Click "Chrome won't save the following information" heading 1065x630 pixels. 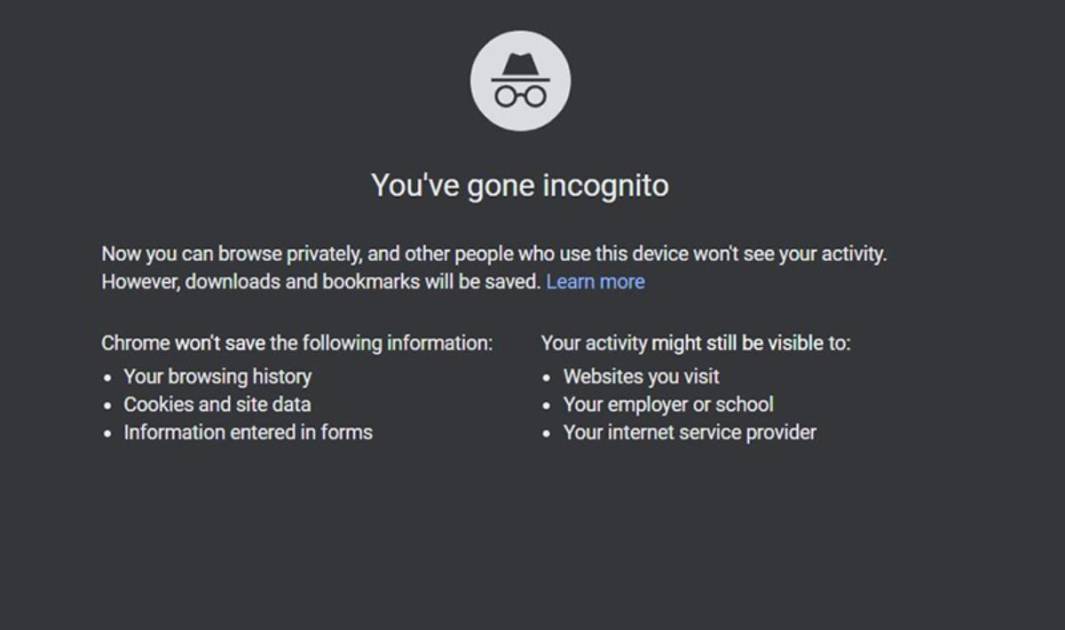tap(297, 343)
